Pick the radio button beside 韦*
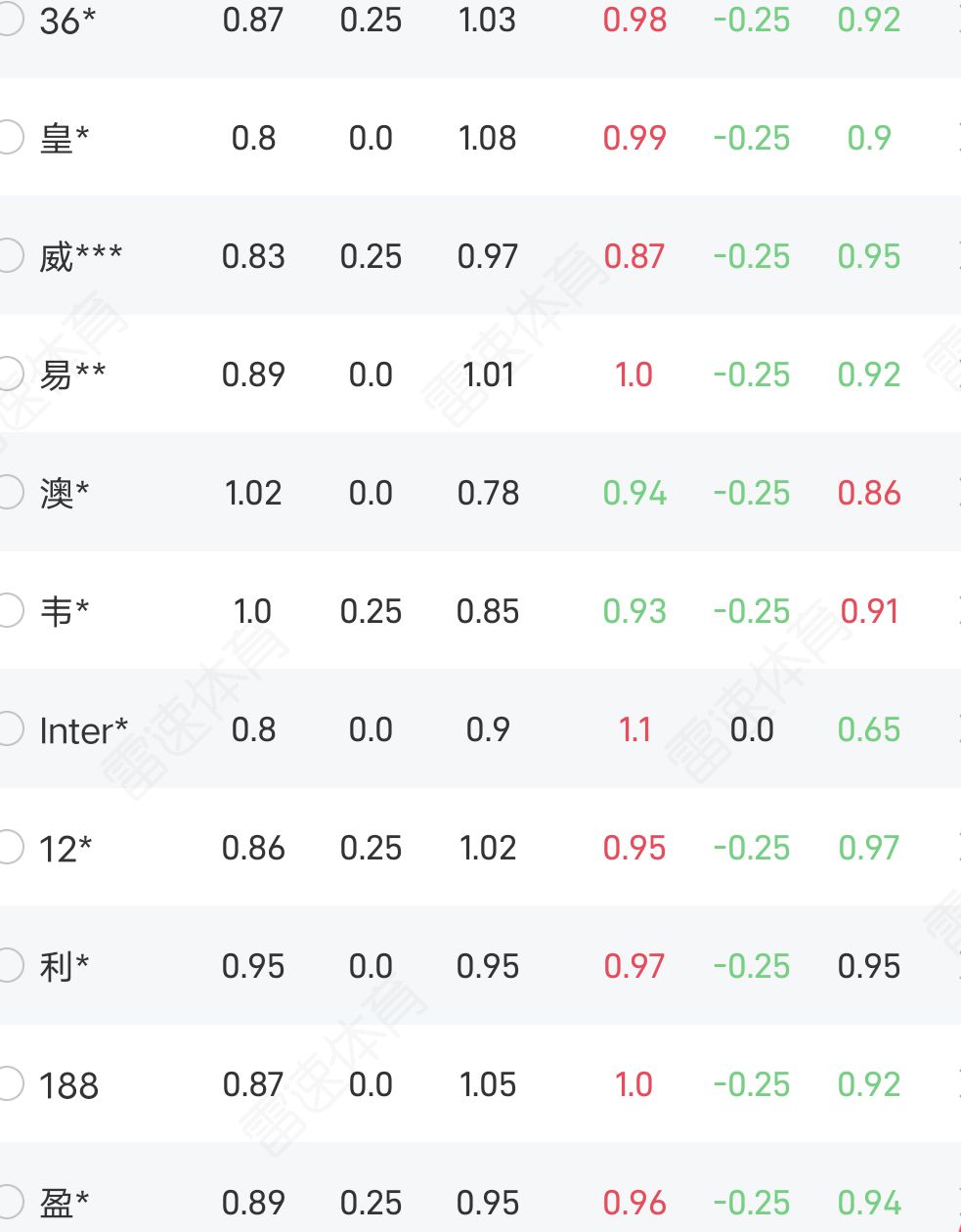 point(9,611)
